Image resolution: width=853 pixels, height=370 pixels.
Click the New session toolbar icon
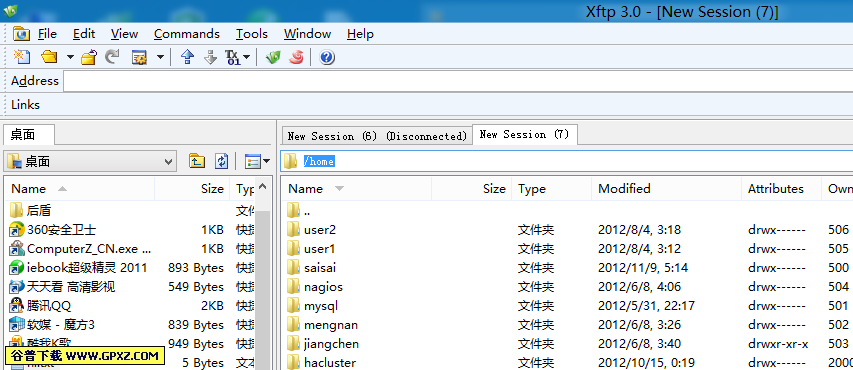22,57
